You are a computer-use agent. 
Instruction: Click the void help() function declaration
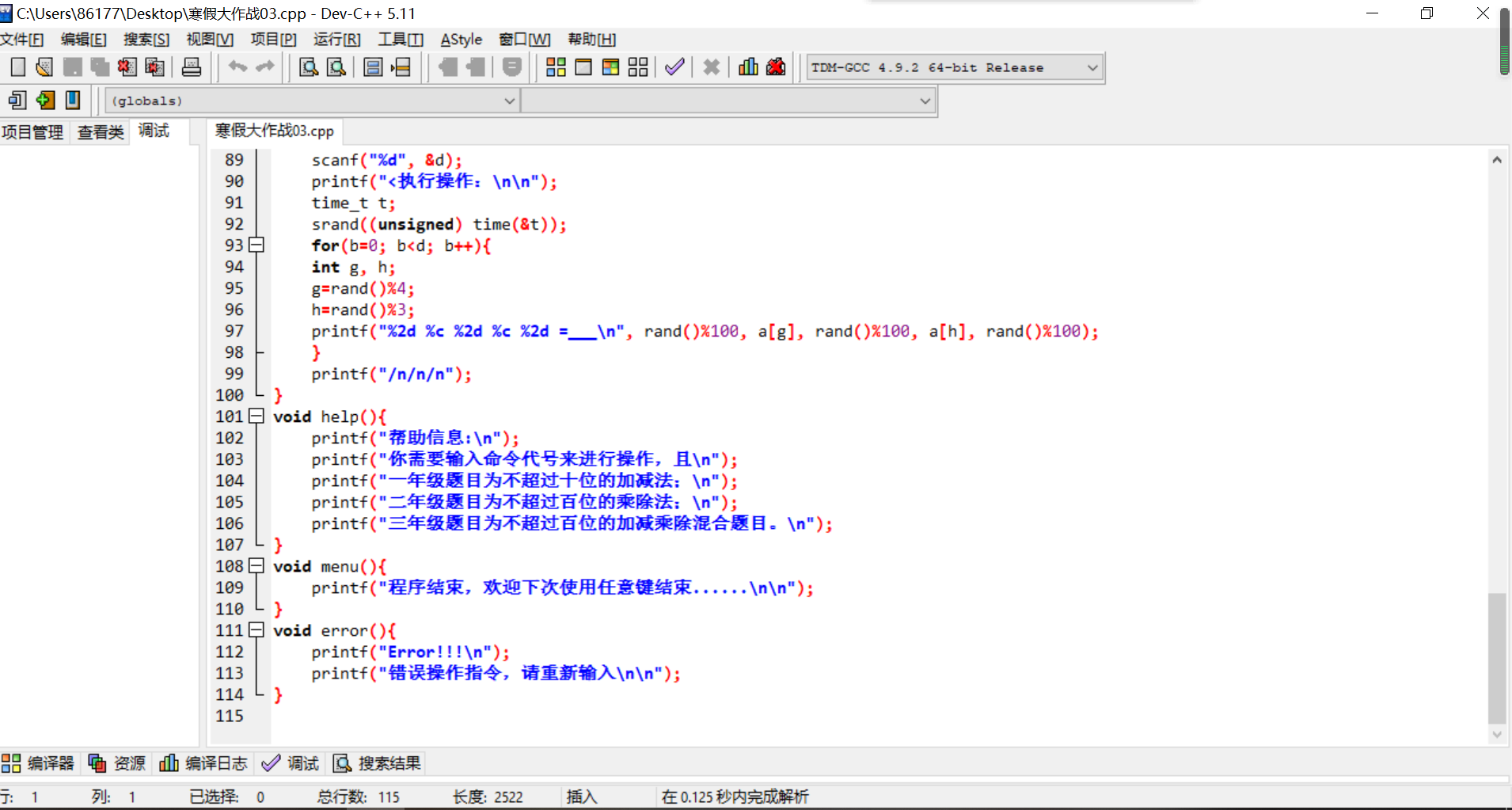pyautogui.click(x=330, y=416)
